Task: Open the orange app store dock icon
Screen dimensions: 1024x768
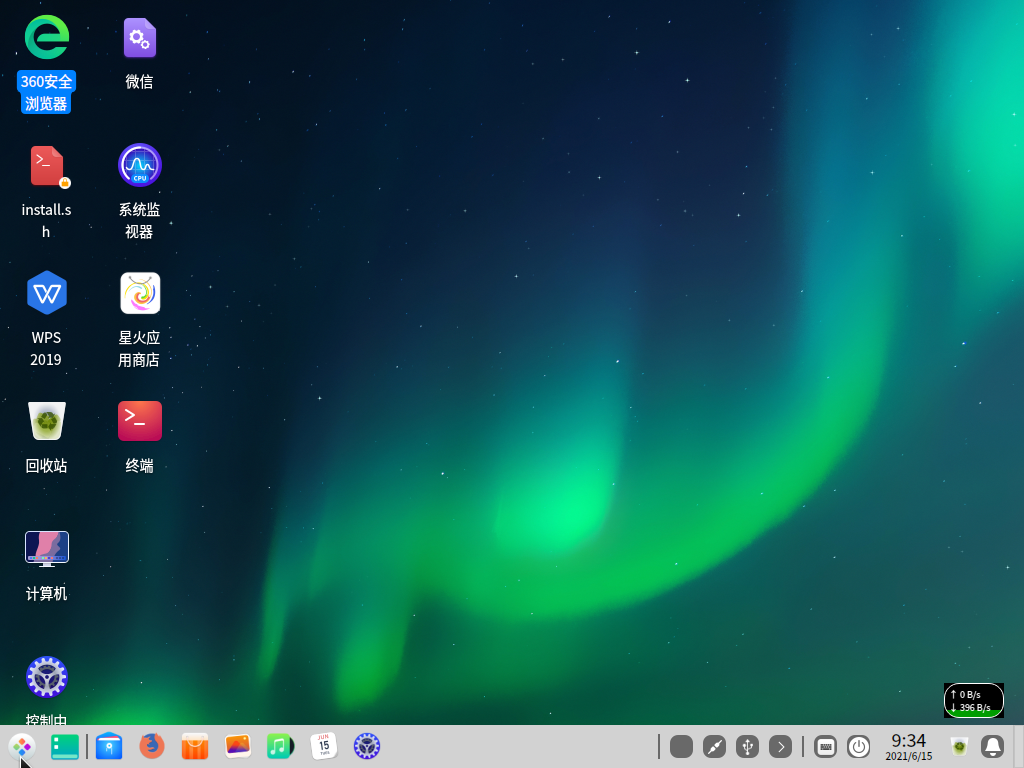Action: (195, 746)
